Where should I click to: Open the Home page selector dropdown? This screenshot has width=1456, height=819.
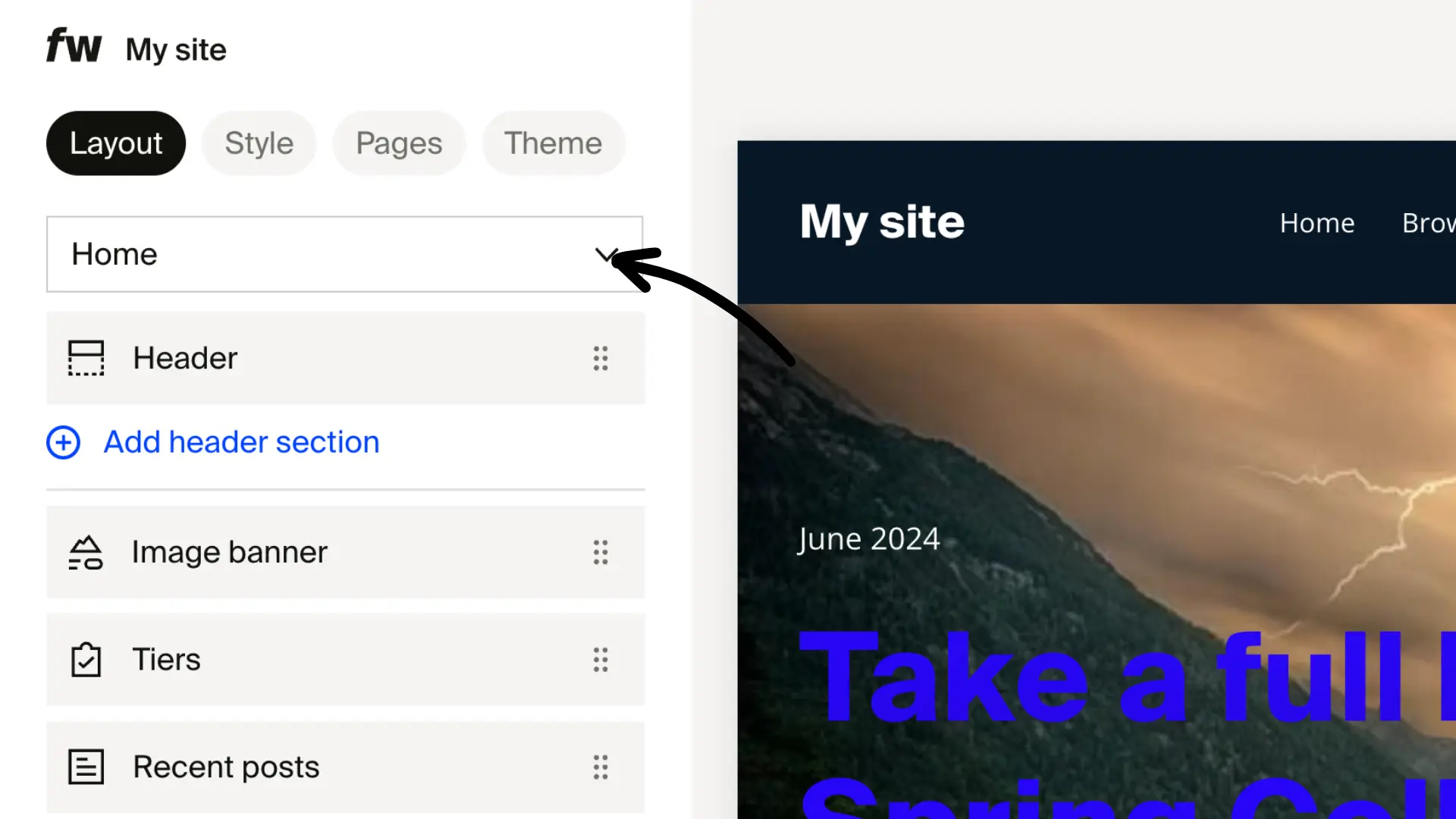605,255
